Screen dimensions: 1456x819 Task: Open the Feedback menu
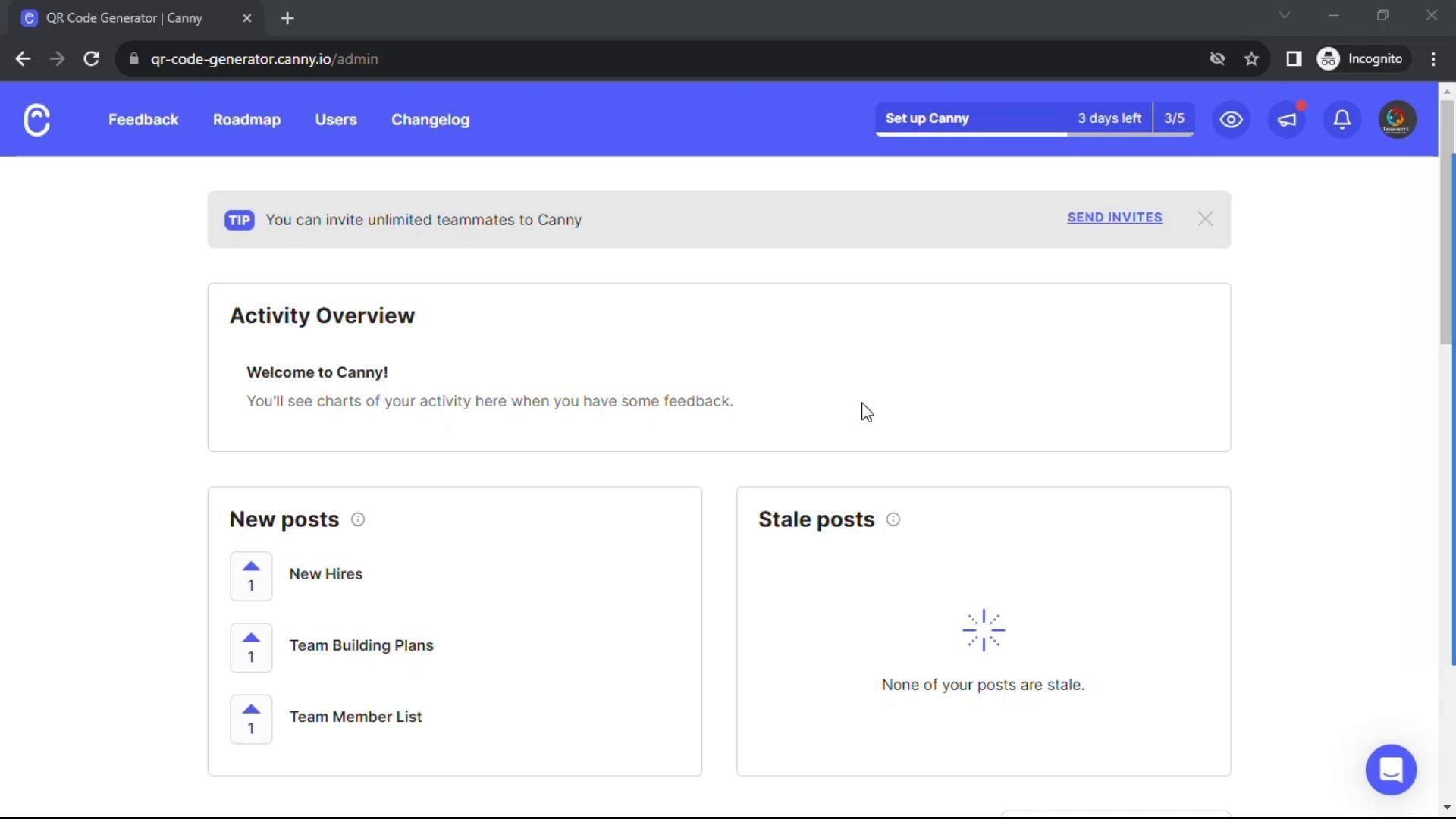point(143,120)
